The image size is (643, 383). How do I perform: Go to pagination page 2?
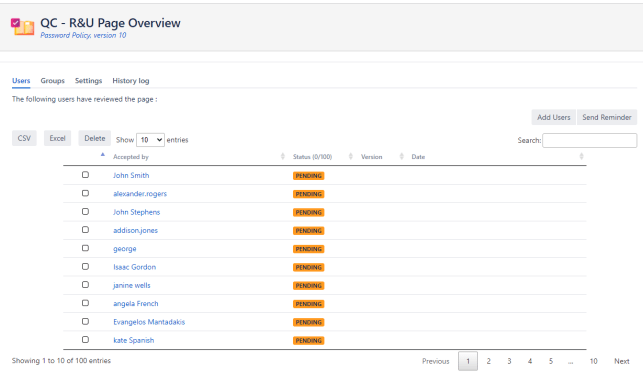[x=488, y=361]
